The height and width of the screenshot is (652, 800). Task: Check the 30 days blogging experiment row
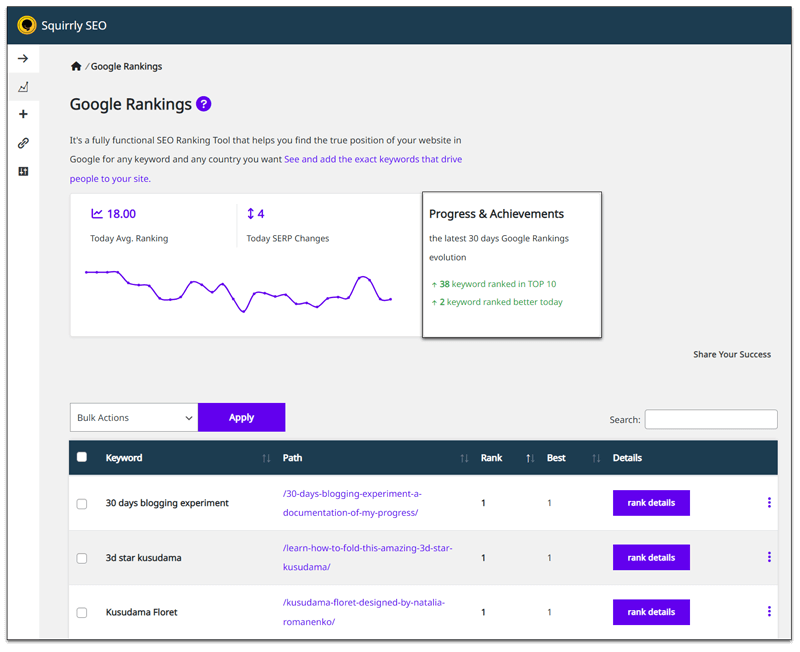click(82, 504)
